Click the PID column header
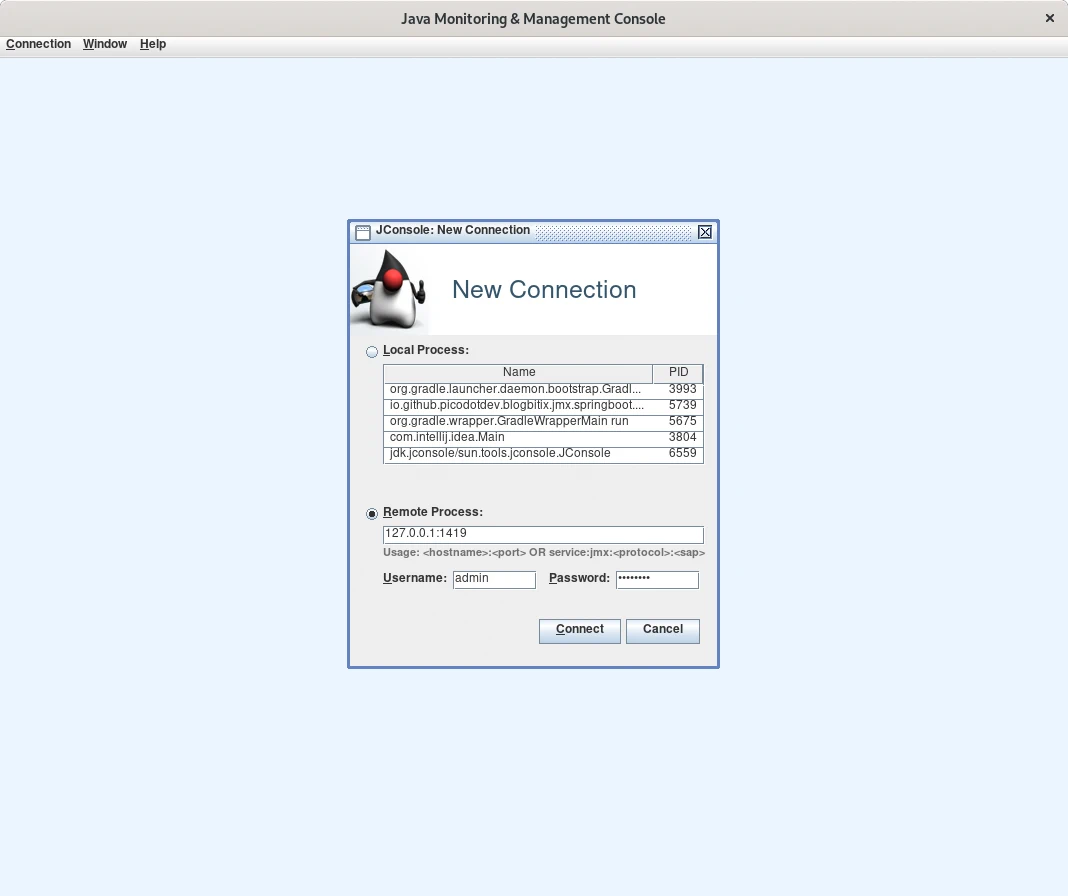Image resolution: width=1068 pixels, height=896 pixels. [678, 372]
